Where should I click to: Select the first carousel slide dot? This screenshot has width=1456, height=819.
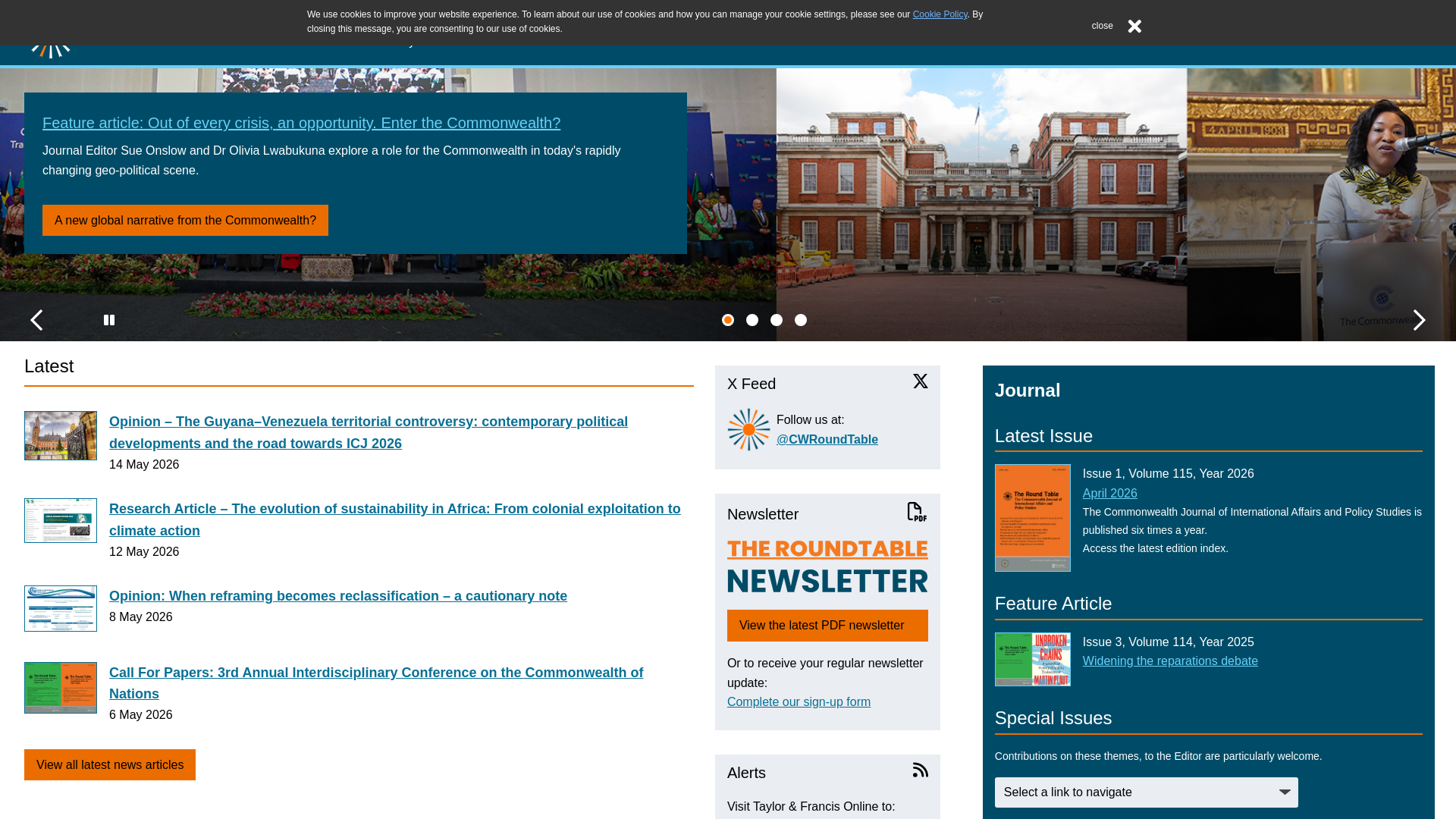[x=728, y=320]
